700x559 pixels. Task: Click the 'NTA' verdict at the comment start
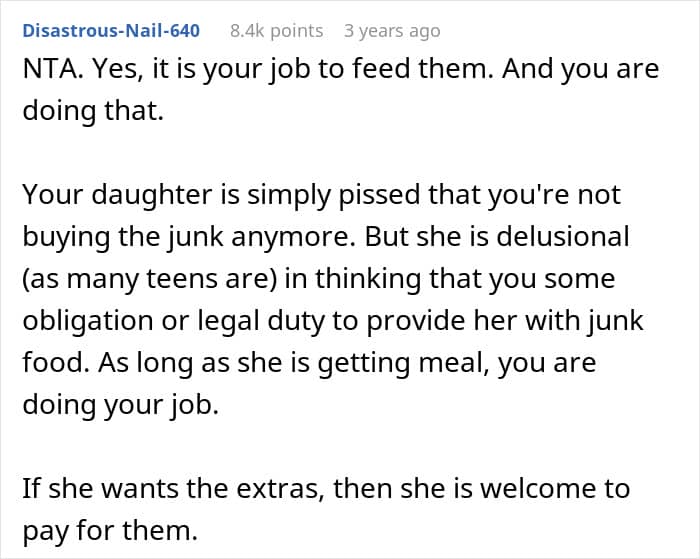[49, 69]
